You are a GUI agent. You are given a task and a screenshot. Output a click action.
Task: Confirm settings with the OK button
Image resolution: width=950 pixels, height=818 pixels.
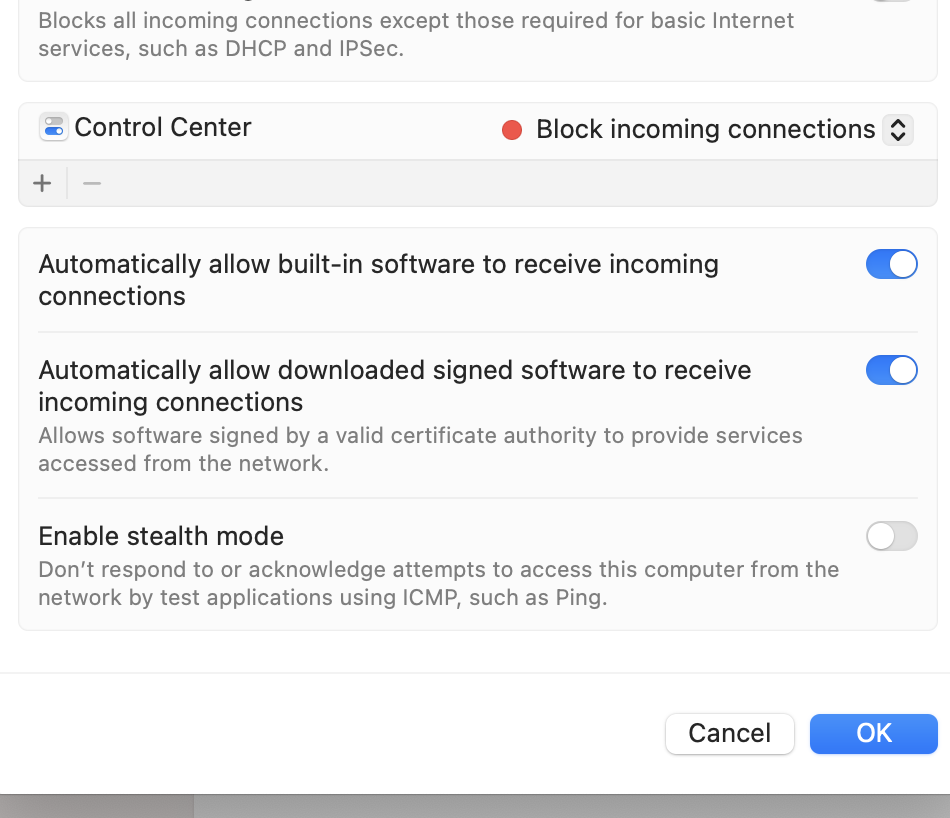point(873,733)
